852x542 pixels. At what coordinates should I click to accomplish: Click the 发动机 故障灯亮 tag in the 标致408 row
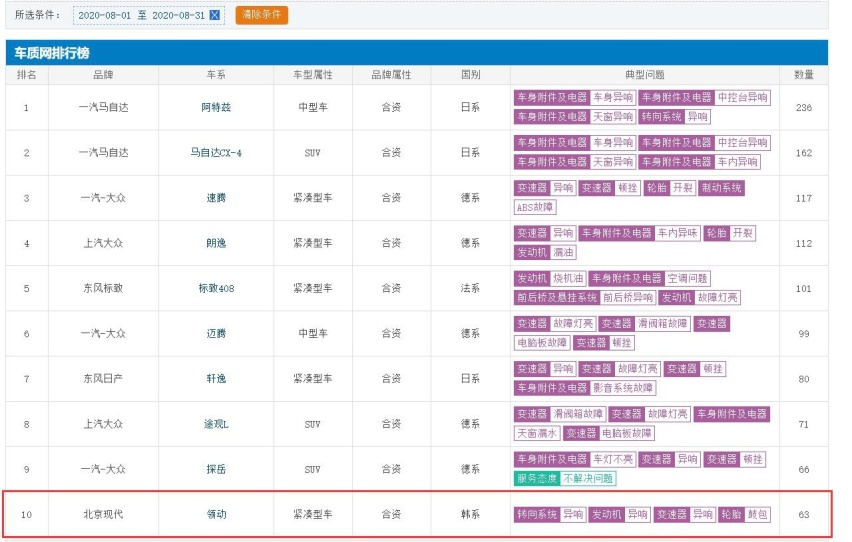[x=699, y=298]
